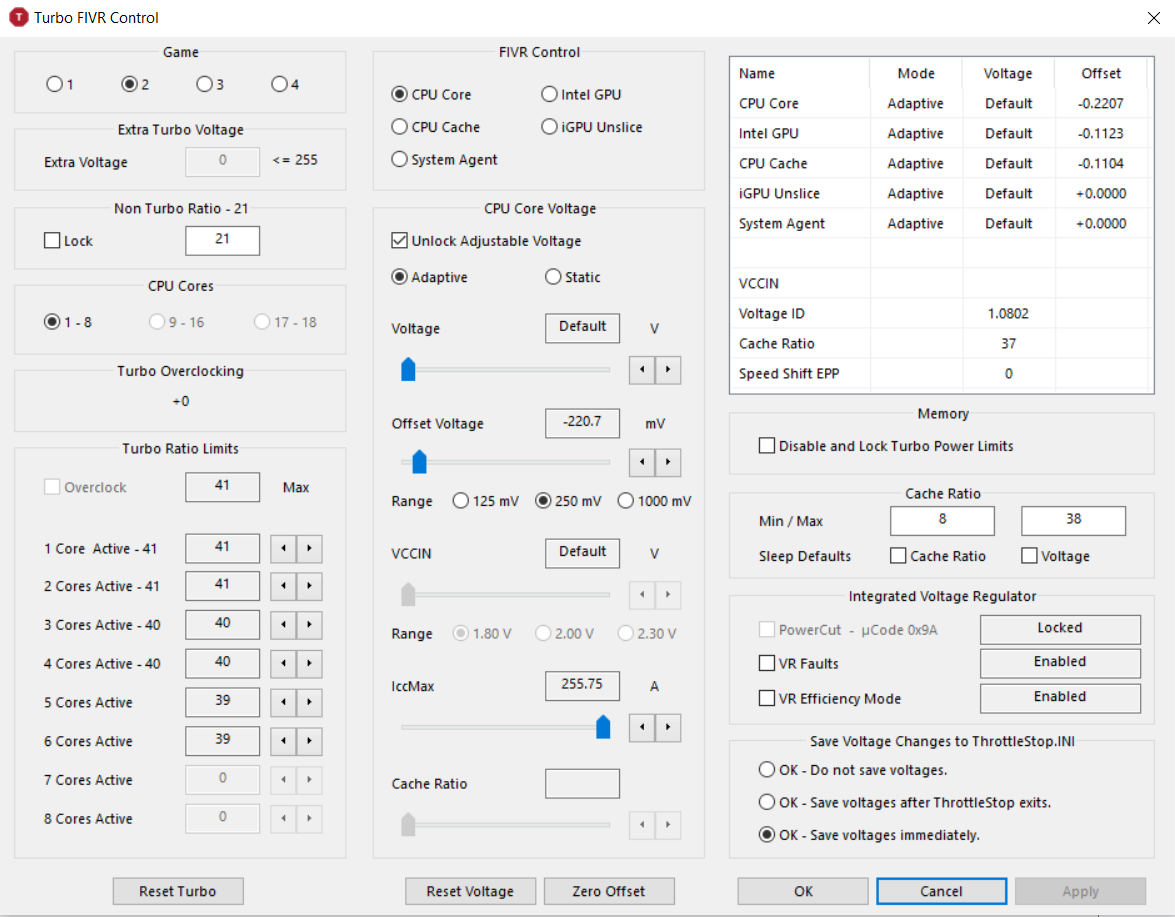The image size is (1175, 917).
Task: Check the VR Efficiency Mode box
Action: click(x=767, y=699)
